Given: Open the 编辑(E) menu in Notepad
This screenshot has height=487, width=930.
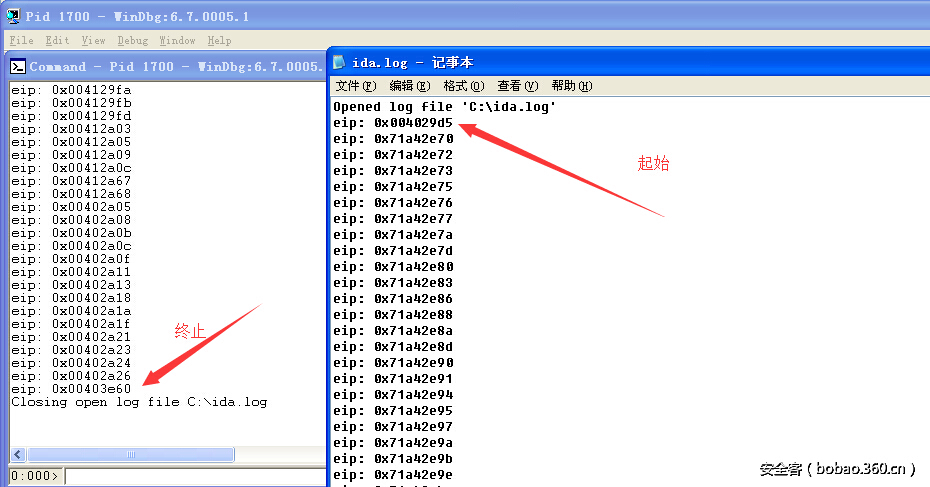Looking at the screenshot, I should [409, 86].
